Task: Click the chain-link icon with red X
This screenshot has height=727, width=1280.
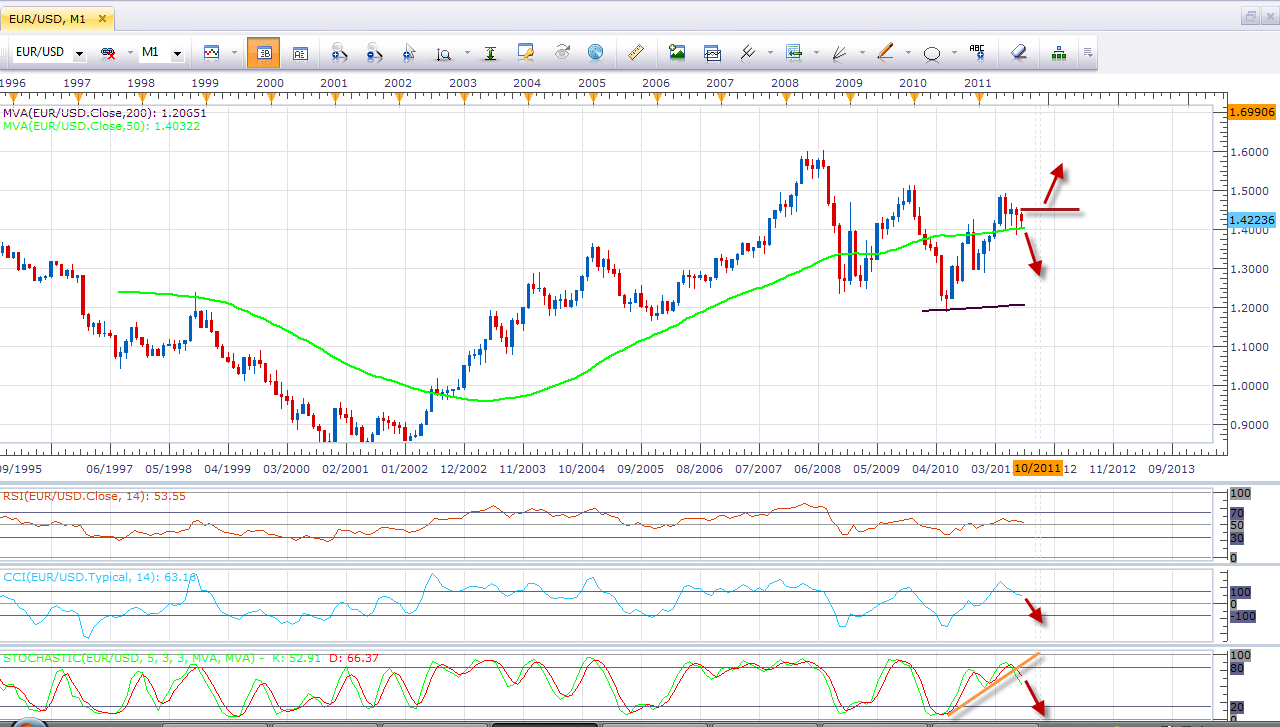Action: pyautogui.click(x=108, y=53)
